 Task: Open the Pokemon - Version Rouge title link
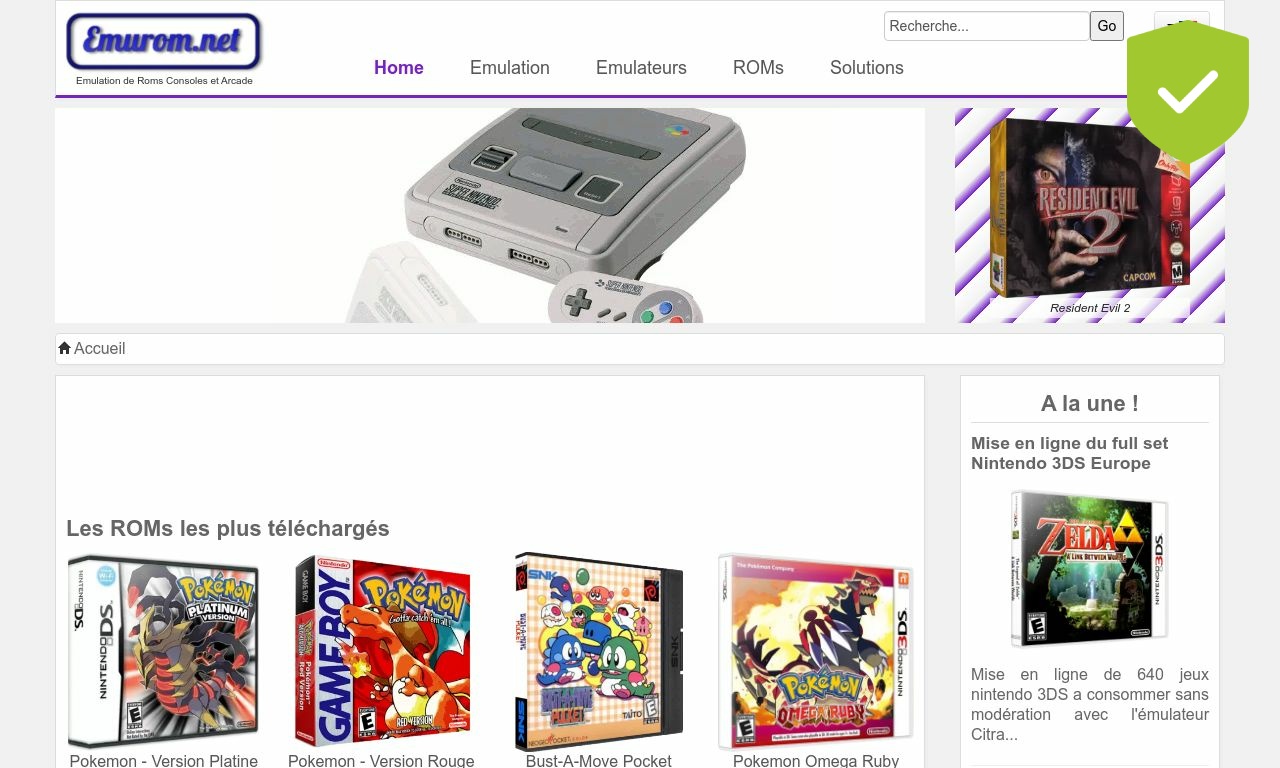381,760
